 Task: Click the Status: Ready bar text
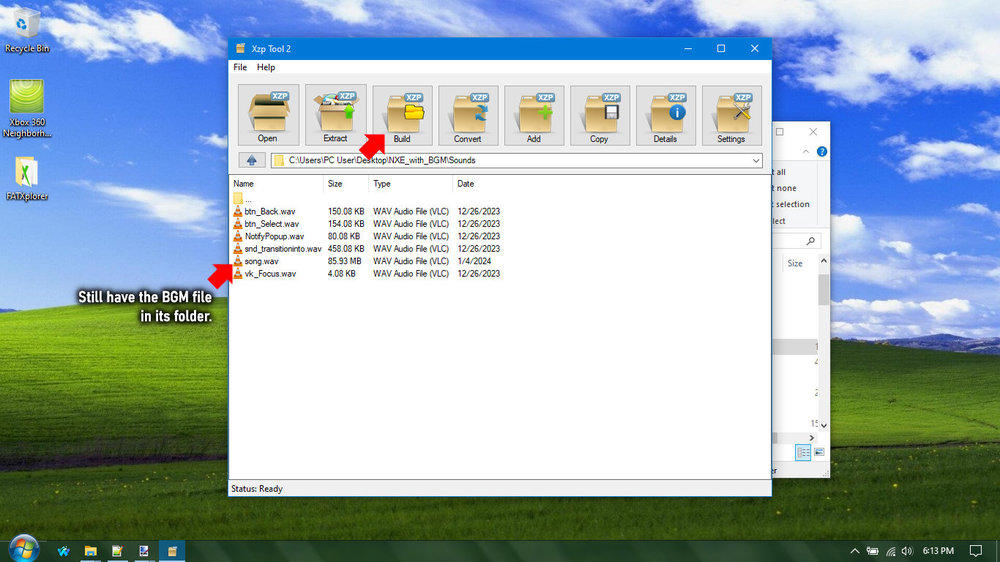256,489
